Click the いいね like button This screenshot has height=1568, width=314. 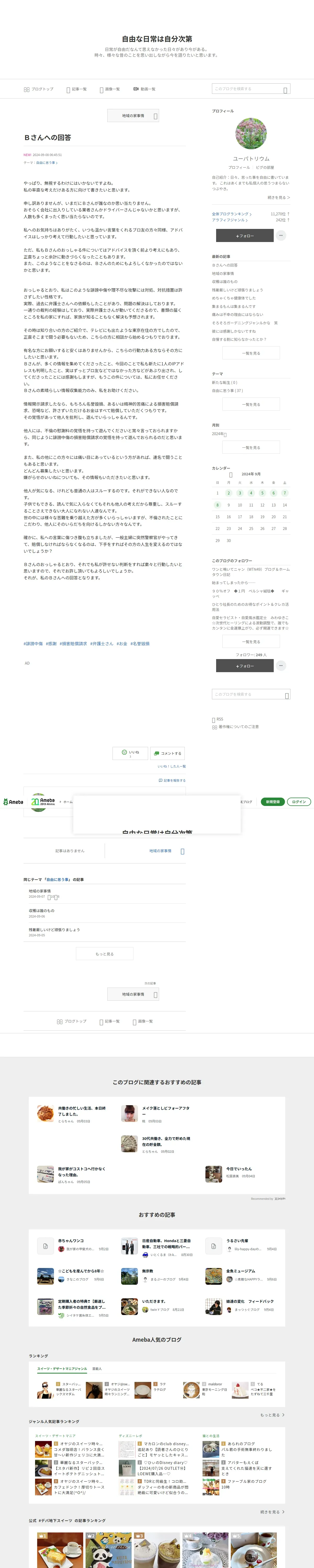[x=130, y=754]
